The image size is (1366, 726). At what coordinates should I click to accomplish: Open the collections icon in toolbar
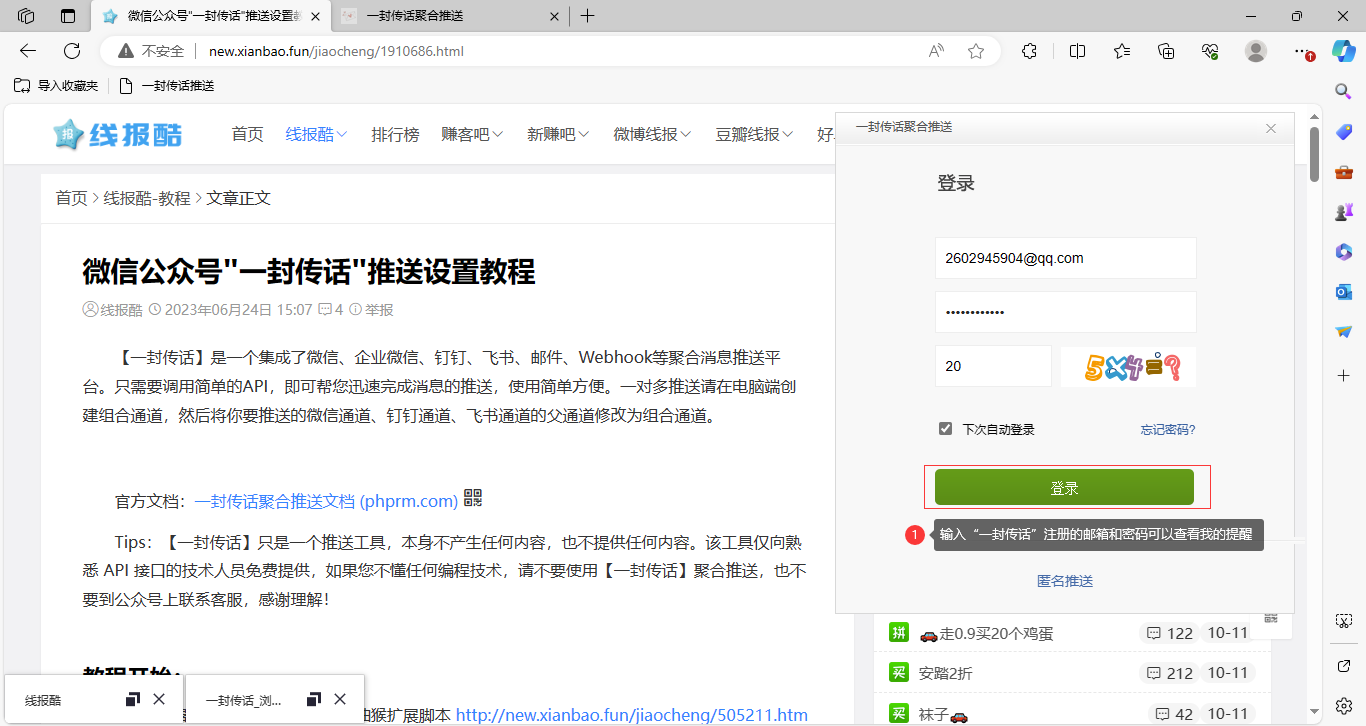pyautogui.click(x=1166, y=51)
